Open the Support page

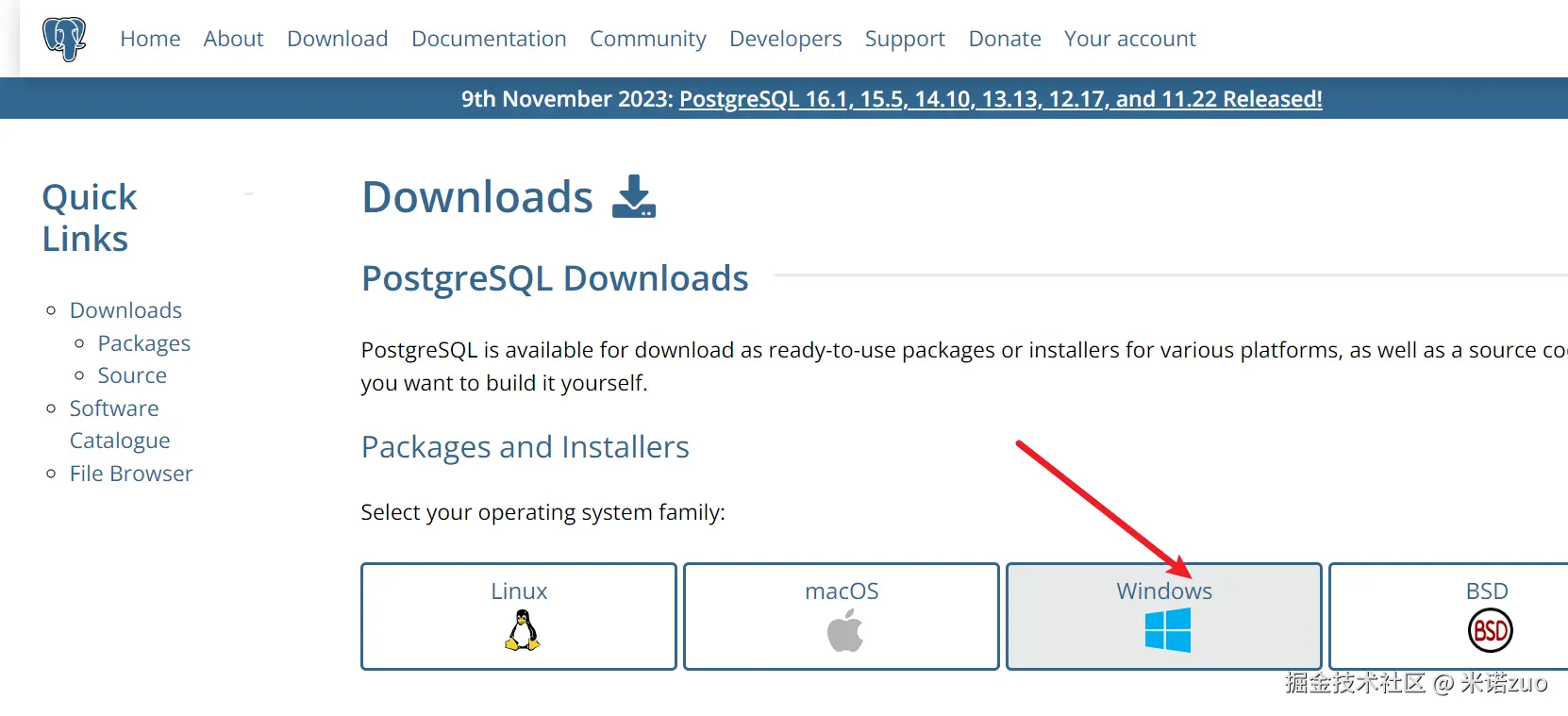coord(905,39)
